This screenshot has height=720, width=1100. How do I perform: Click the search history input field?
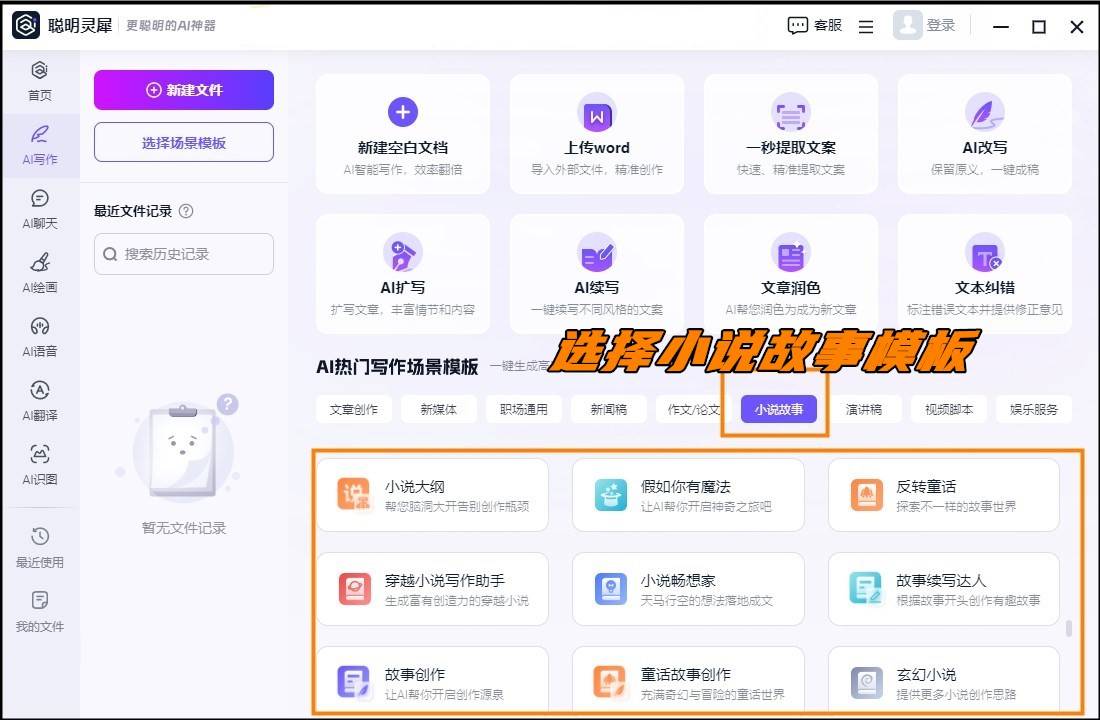click(183, 254)
